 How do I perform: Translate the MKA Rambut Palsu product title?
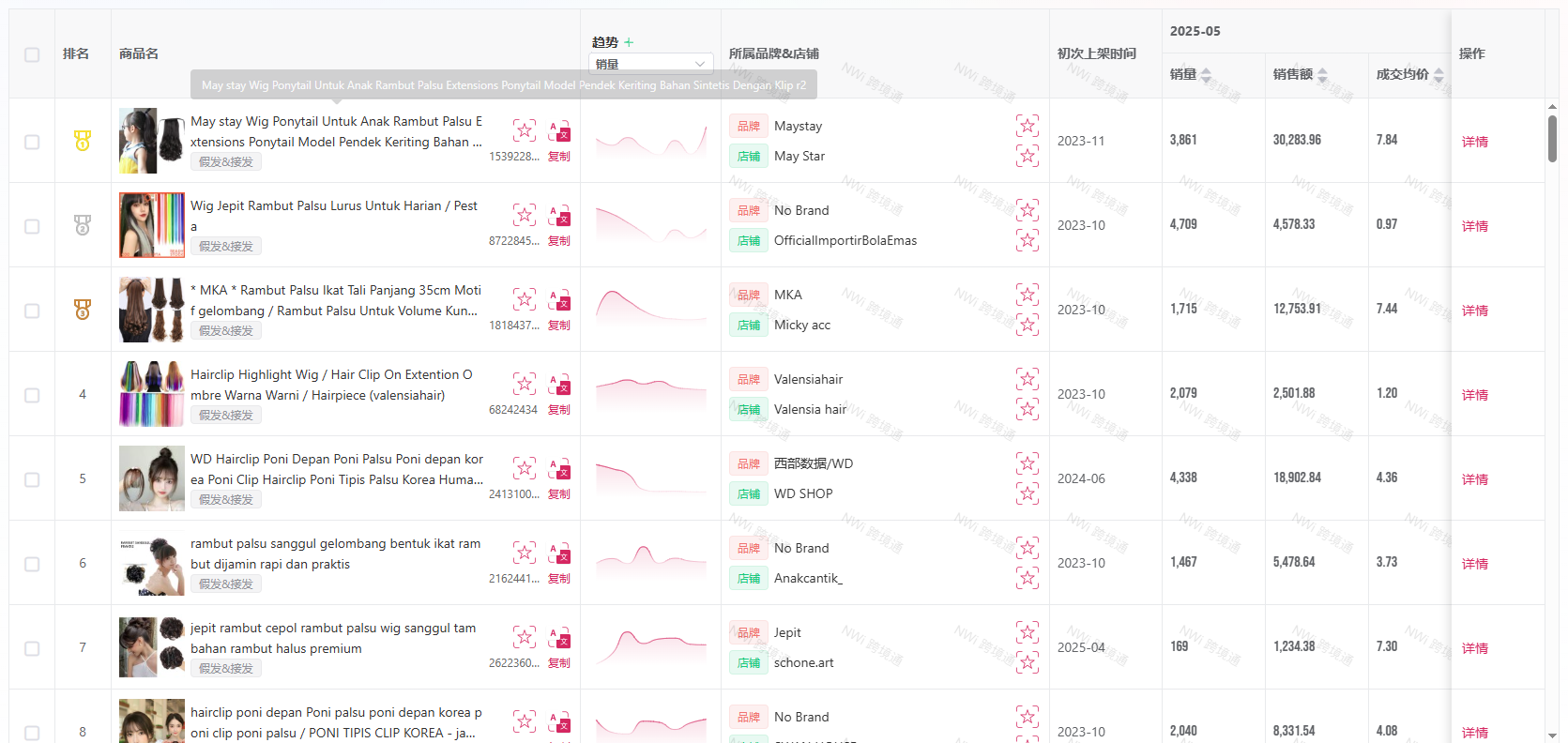tap(559, 299)
